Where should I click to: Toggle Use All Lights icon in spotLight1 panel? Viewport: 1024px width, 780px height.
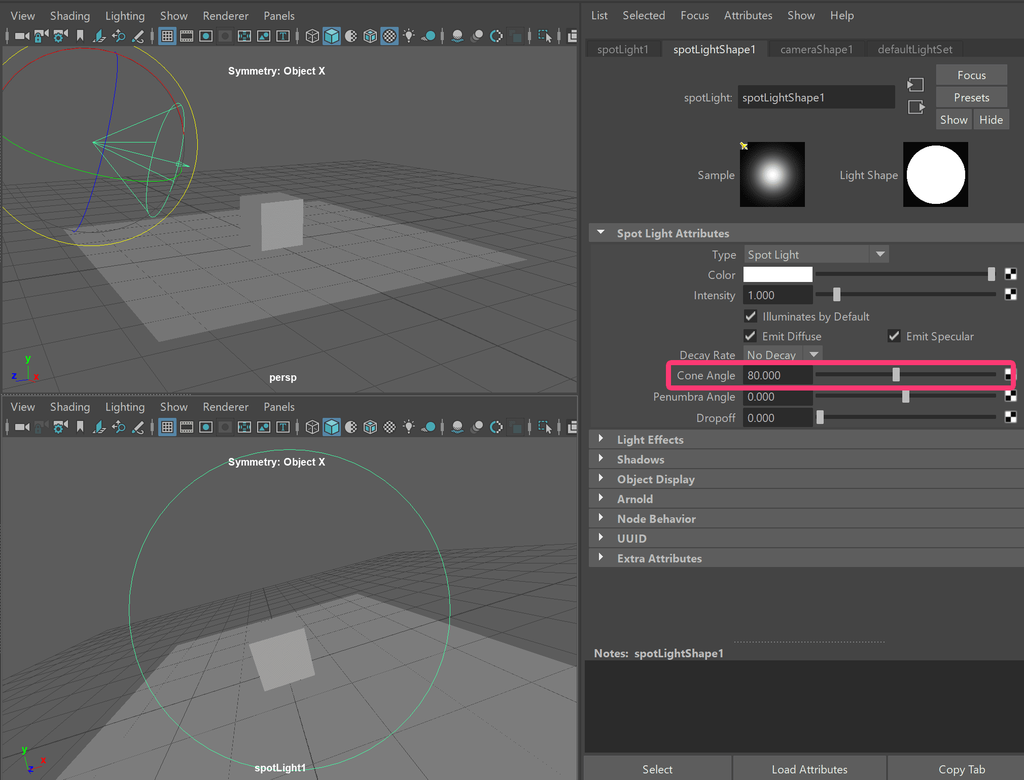click(409, 427)
